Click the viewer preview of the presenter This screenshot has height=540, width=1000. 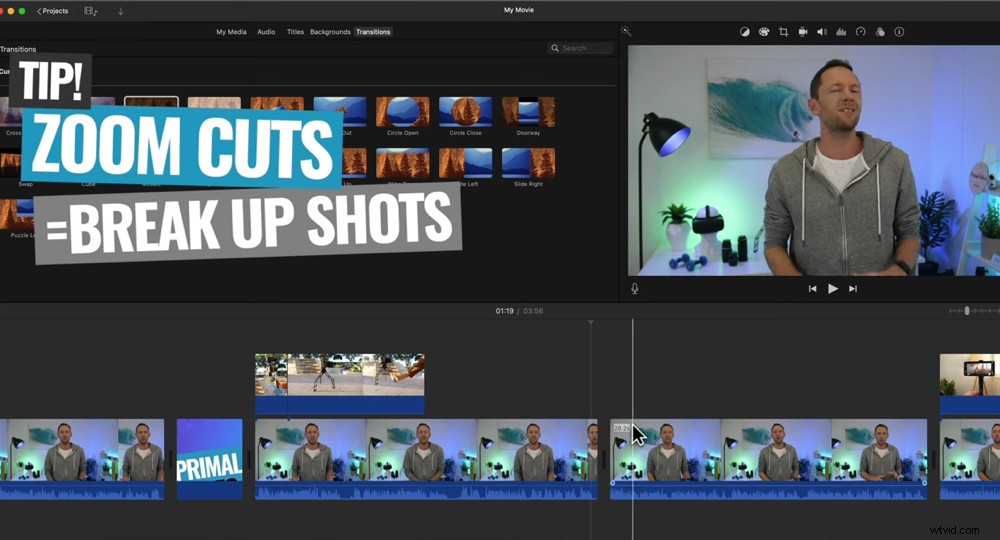point(814,160)
